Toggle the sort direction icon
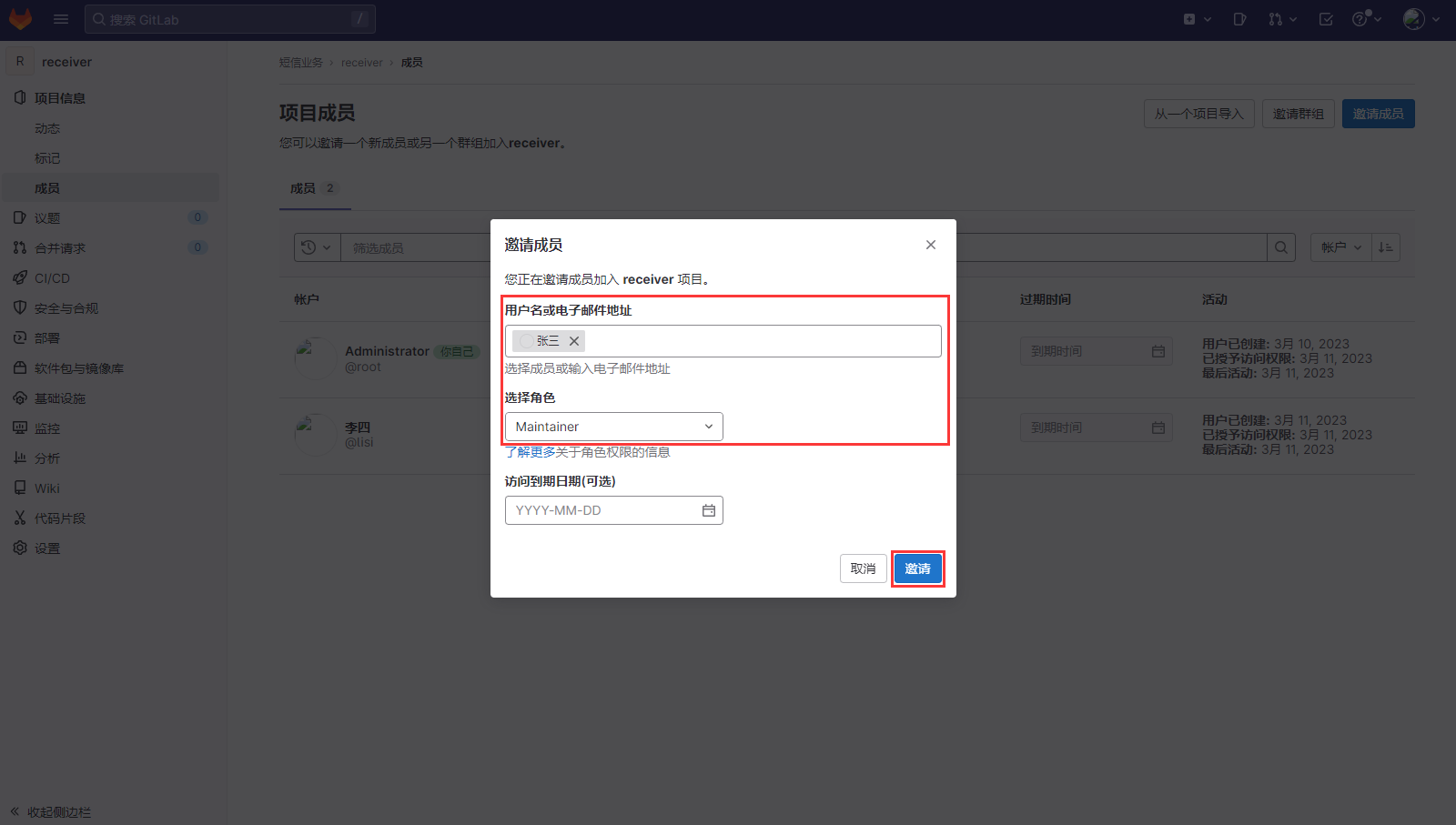1456x825 pixels. [x=1386, y=247]
